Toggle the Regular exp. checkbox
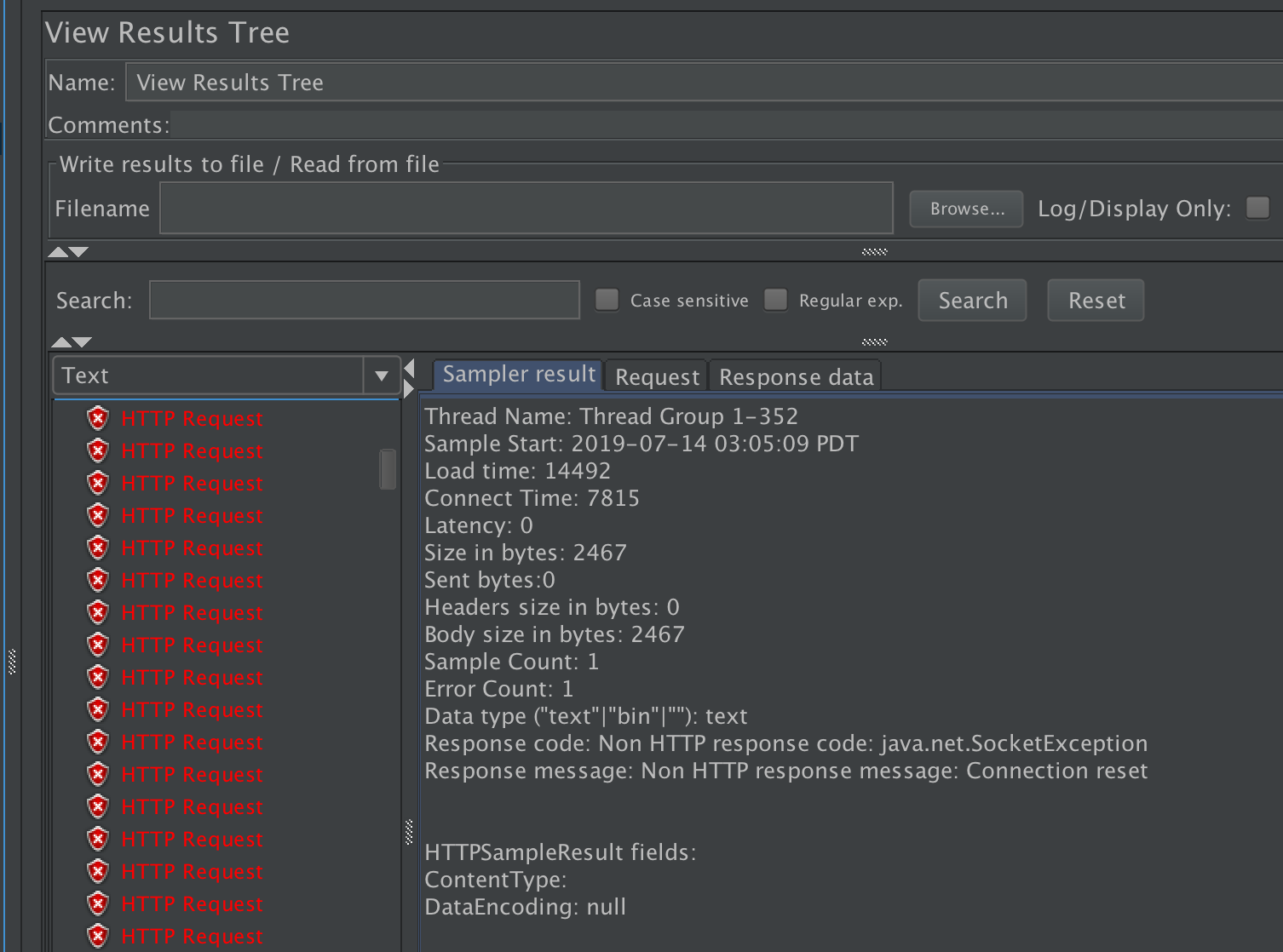1283x952 pixels. pyautogui.click(x=775, y=300)
